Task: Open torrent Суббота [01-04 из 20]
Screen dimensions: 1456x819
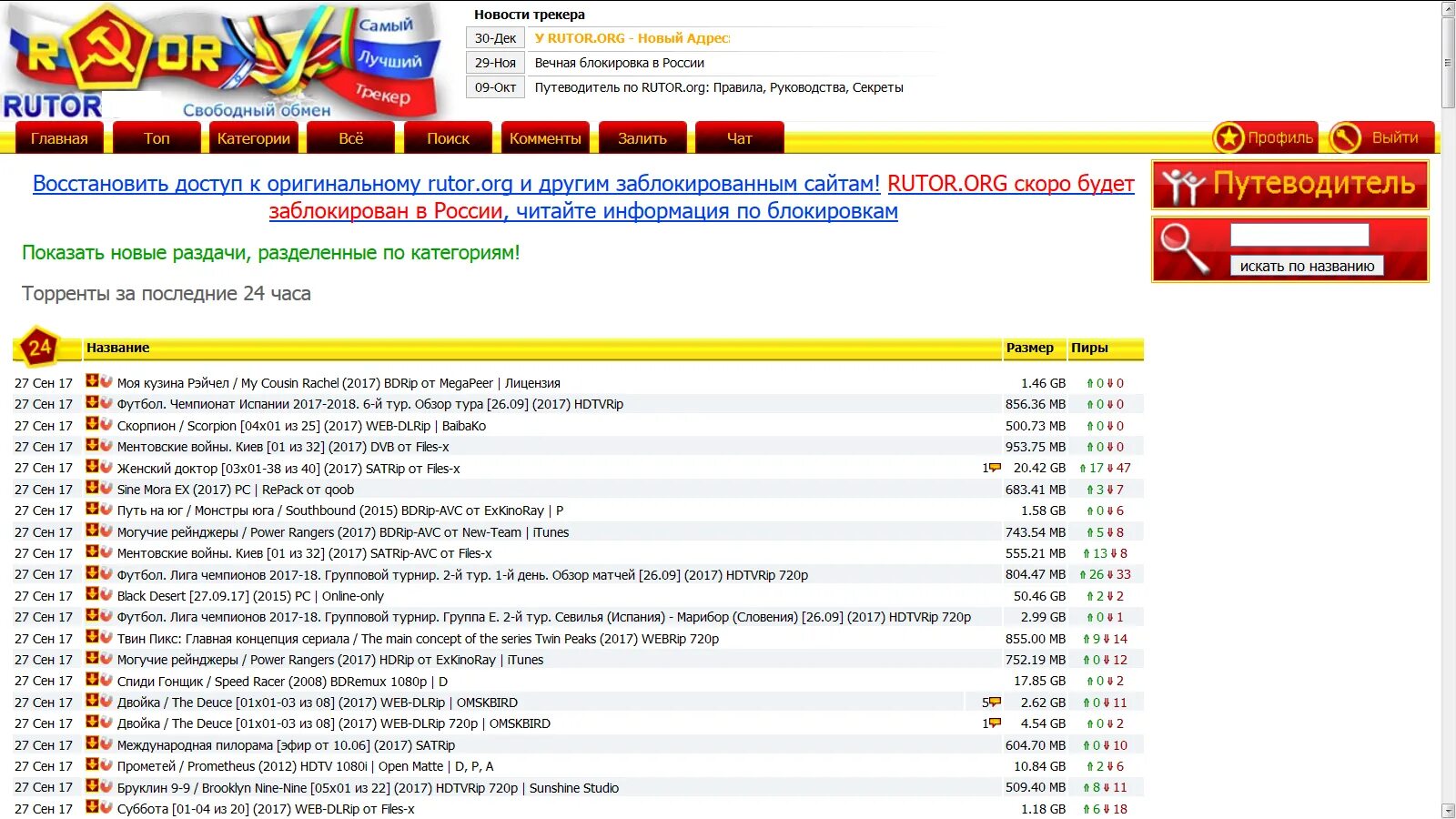Action: [266, 809]
